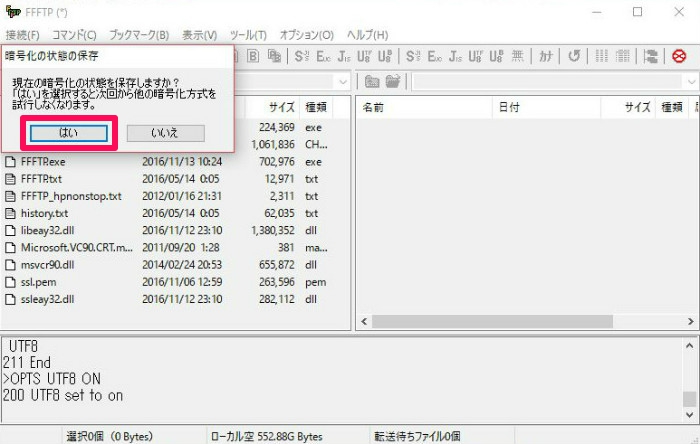Click log pane vertical scrollbar thumb
The image size is (700, 444).
[x=689, y=399]
